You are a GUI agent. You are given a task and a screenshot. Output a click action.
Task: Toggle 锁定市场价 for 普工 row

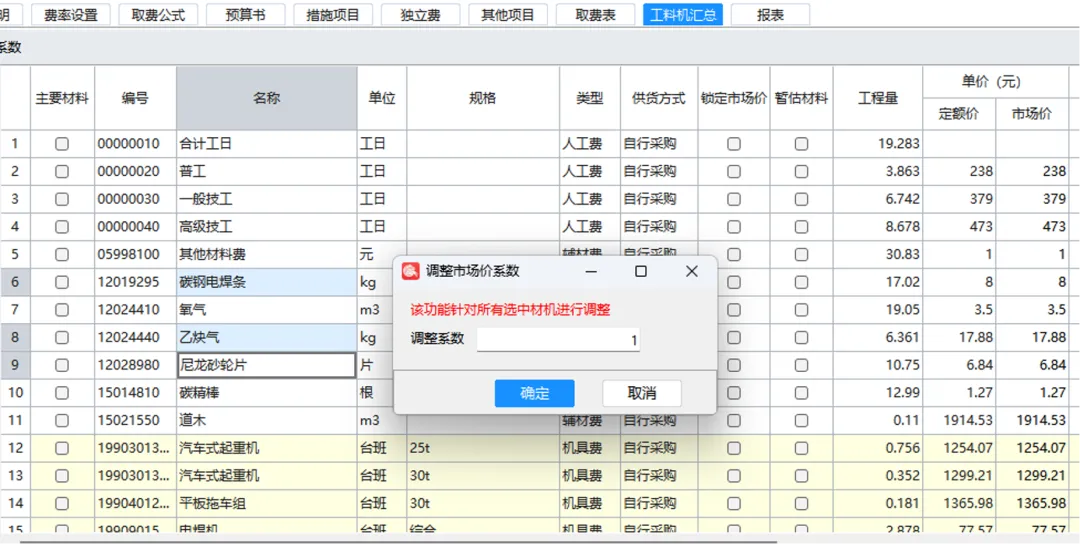click(734, 171)
